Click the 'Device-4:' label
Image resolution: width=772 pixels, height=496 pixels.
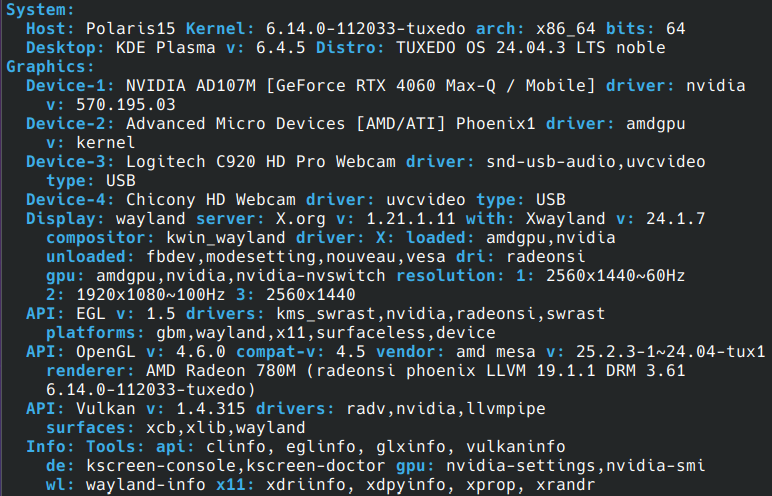point(70,199)
